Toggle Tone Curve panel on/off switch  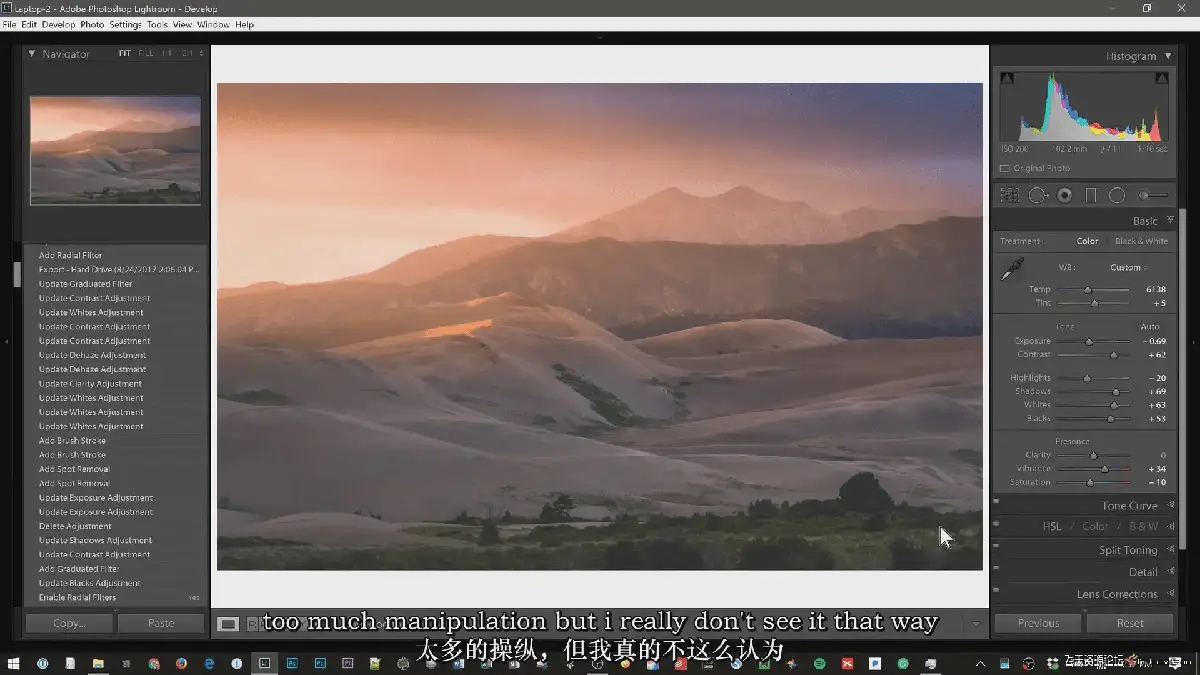[x=996, y=503]
